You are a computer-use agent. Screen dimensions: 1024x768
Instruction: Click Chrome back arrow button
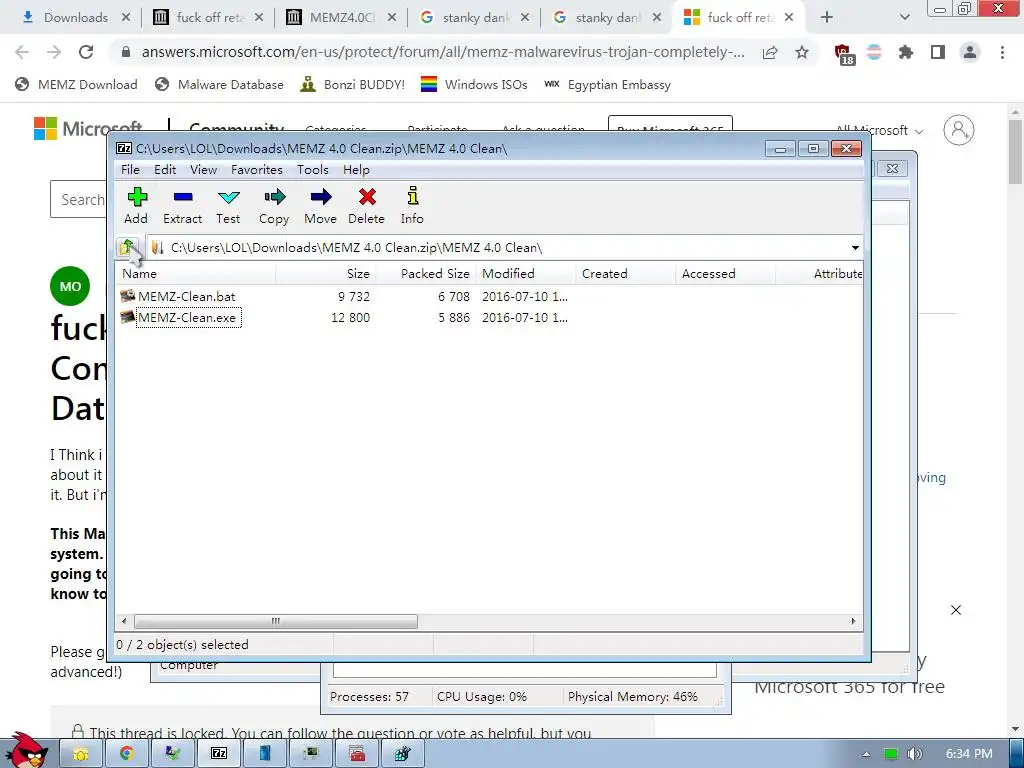click(22, 52)
